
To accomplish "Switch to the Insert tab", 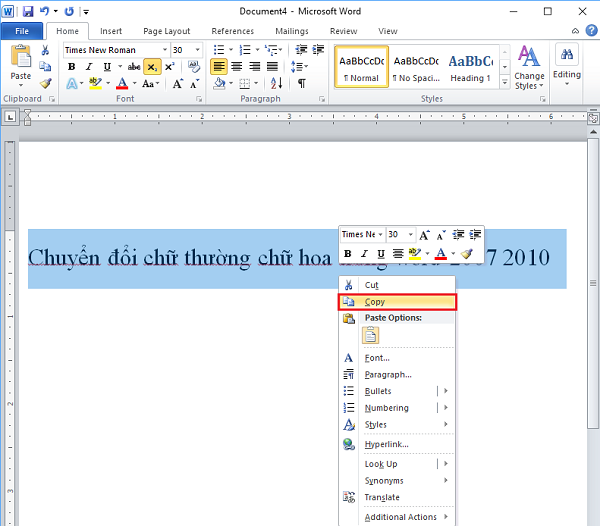I will click(111, 31).
